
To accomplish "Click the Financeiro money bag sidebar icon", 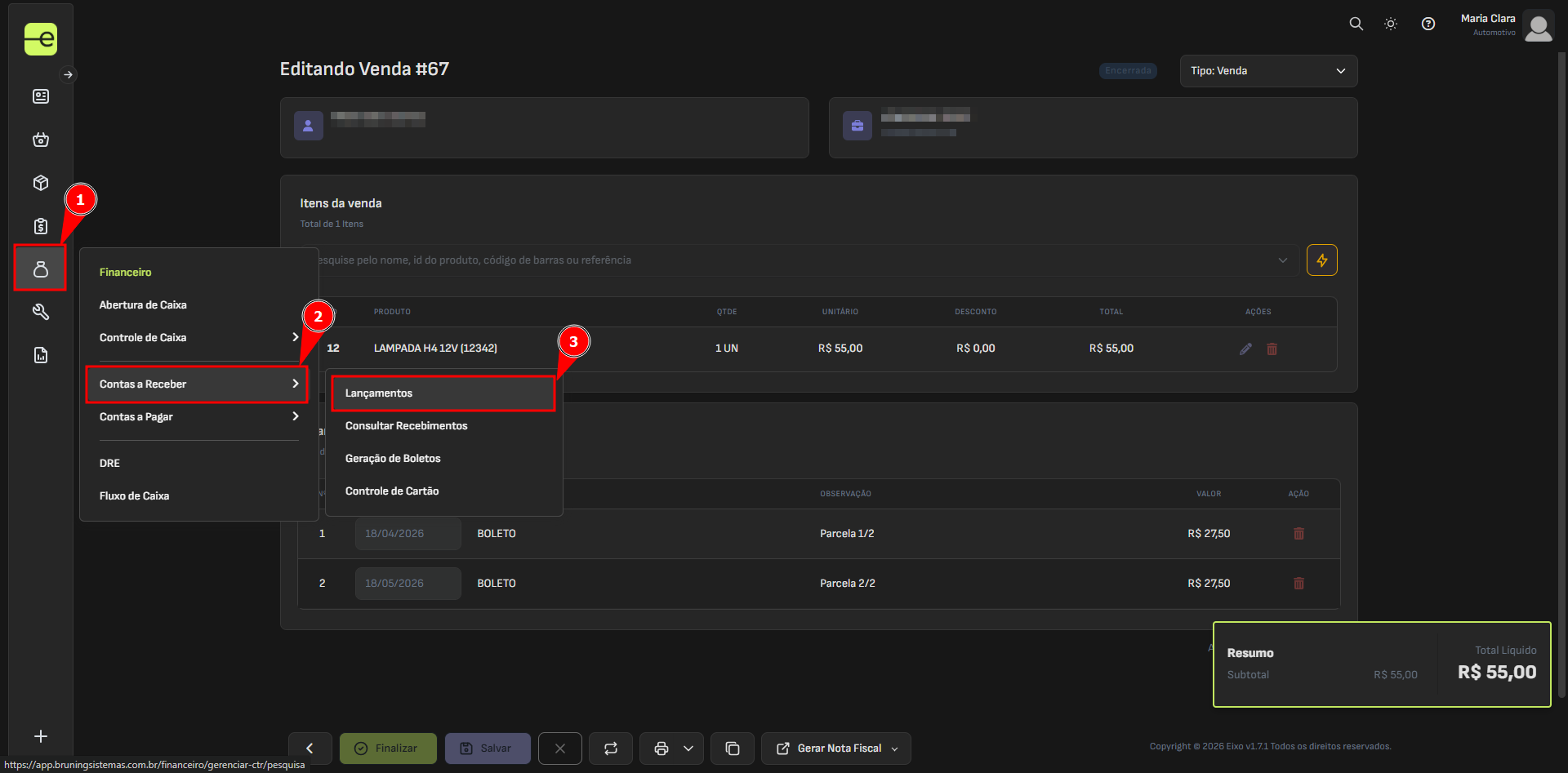I will pyautogui.click(x=40, y=269).
